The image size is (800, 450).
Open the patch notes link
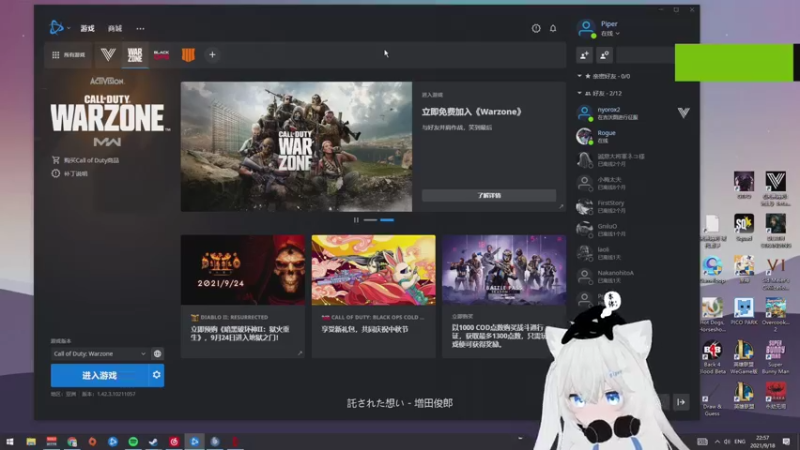(x=70, y=173)
